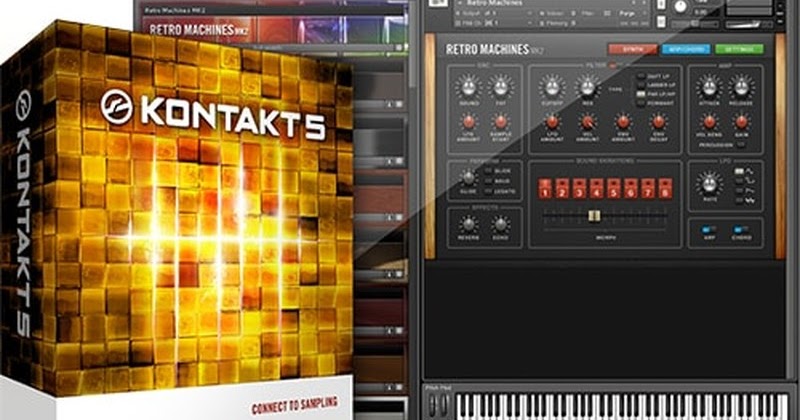Select the square LFO waveform

[x=739, y=181]
